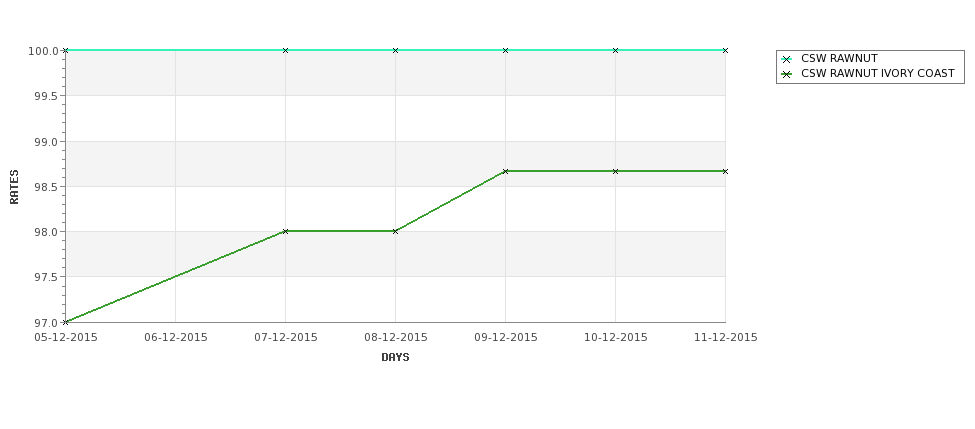Click the DAYS x-axis title
This screenshot has width=975, height=429.
[x=395, y=358]
